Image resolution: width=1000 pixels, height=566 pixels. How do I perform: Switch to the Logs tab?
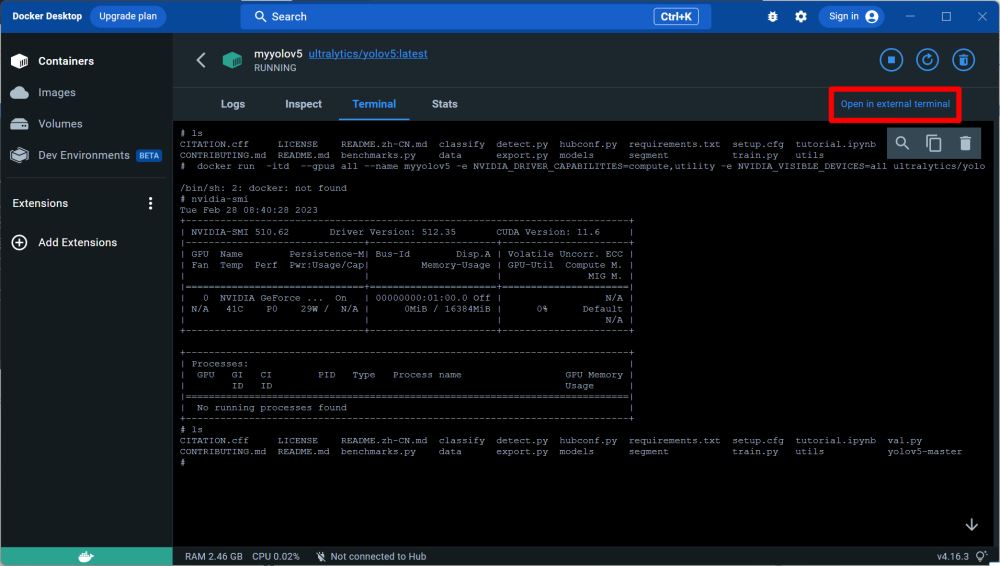233,104
